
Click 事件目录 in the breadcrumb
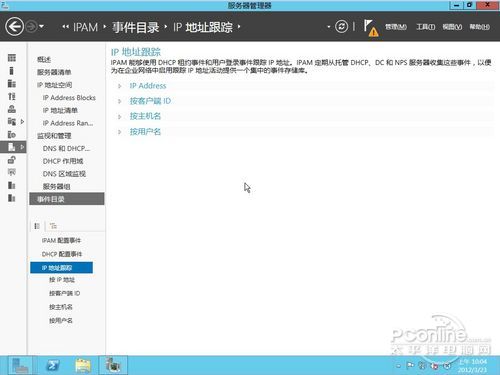(136, 27)
